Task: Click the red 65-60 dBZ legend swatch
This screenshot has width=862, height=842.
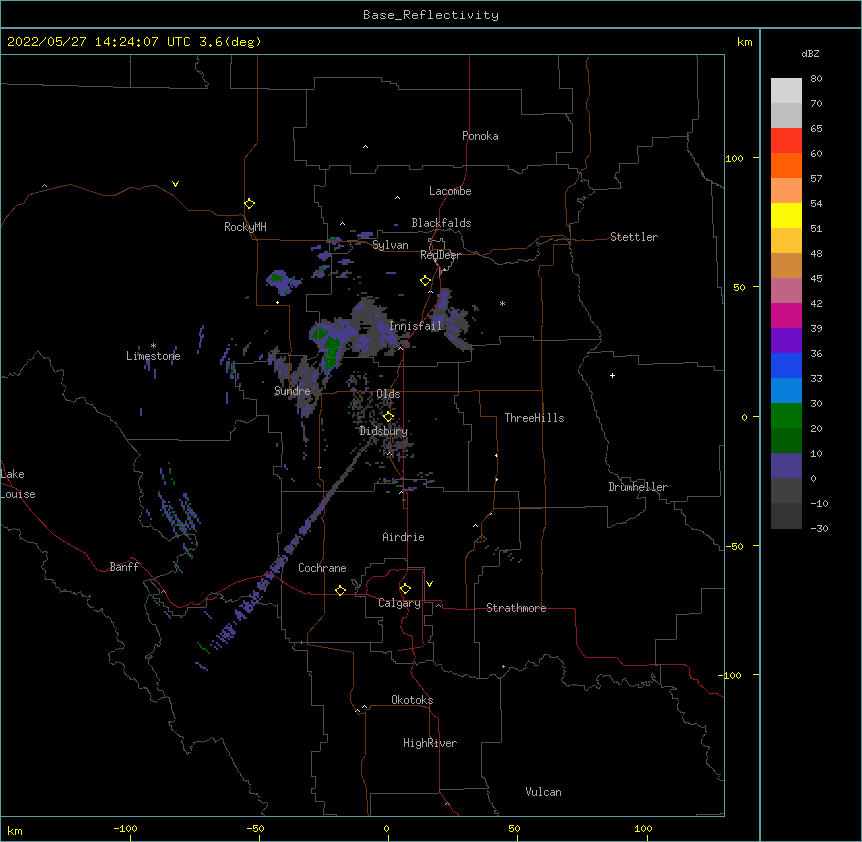Action: [786, 141]
